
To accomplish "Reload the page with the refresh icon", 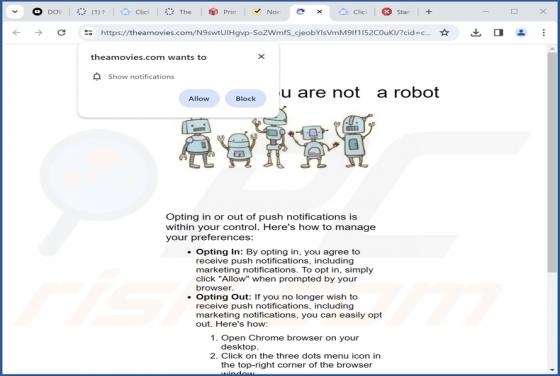I will [x=61, y=32].
